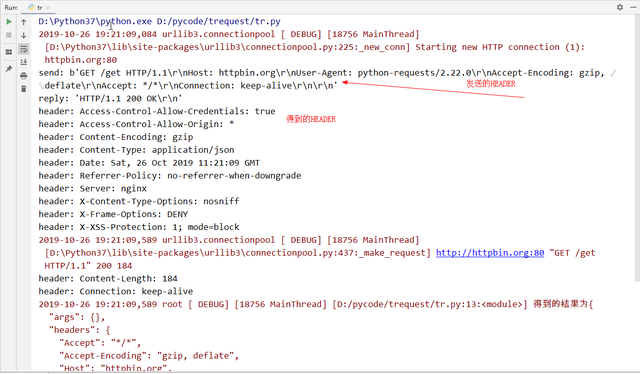Screen dimensions: 640x374
Task: Click the 'header: Connection: keep-alive' line
Action: pos(116,291)
